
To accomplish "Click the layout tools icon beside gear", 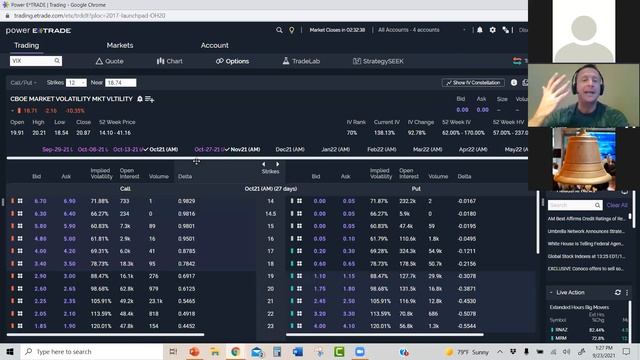I will 506,30.
